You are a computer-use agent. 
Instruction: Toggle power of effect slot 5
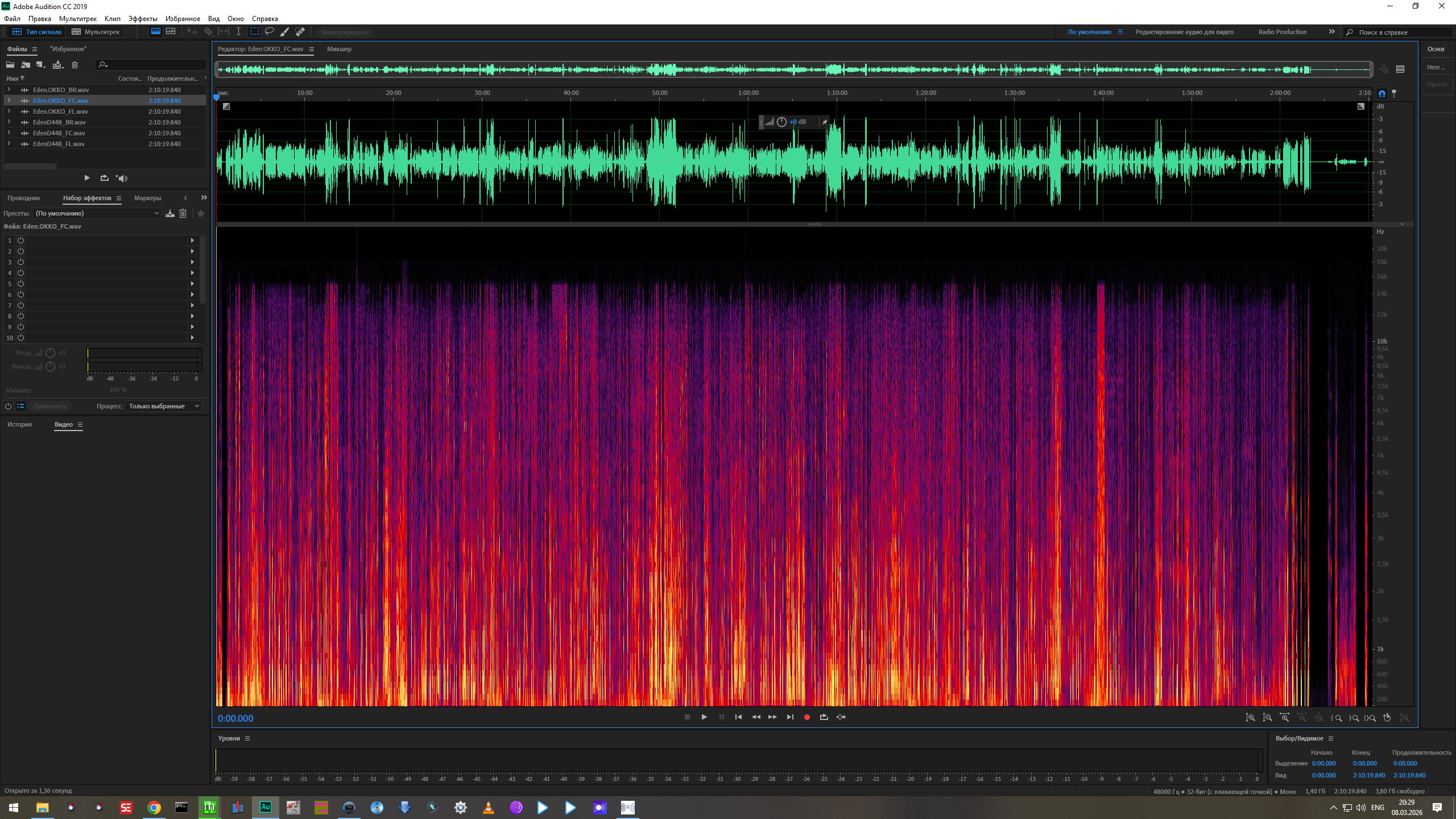point(20,284)
